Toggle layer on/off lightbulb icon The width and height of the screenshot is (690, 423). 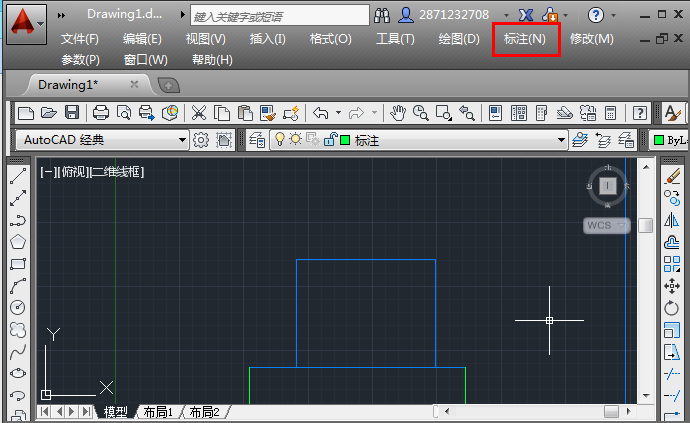pos(280,140)
